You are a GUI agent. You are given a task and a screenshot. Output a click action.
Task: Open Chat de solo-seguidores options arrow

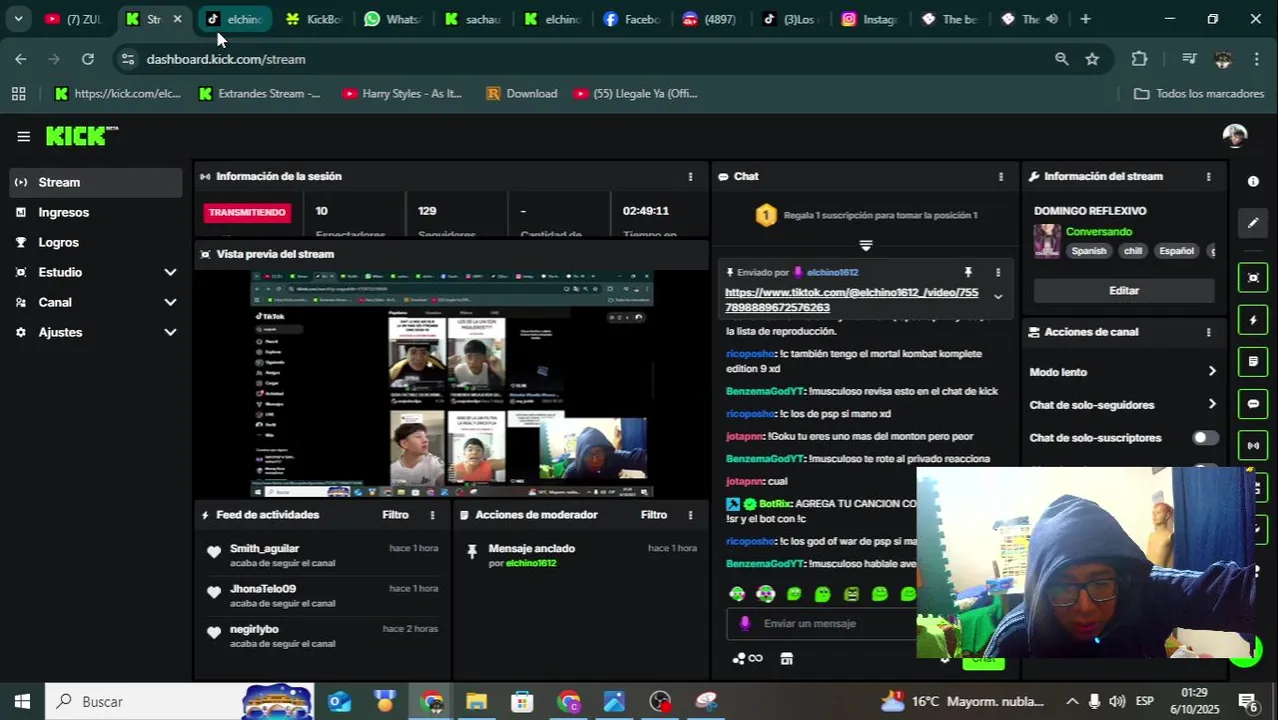(1211, 405)
